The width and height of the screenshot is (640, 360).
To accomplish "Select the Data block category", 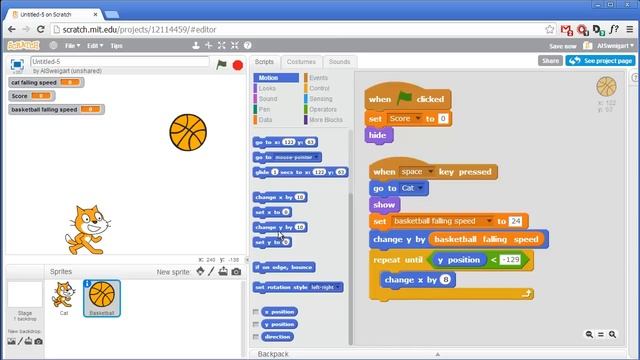I will pos(265,120).
